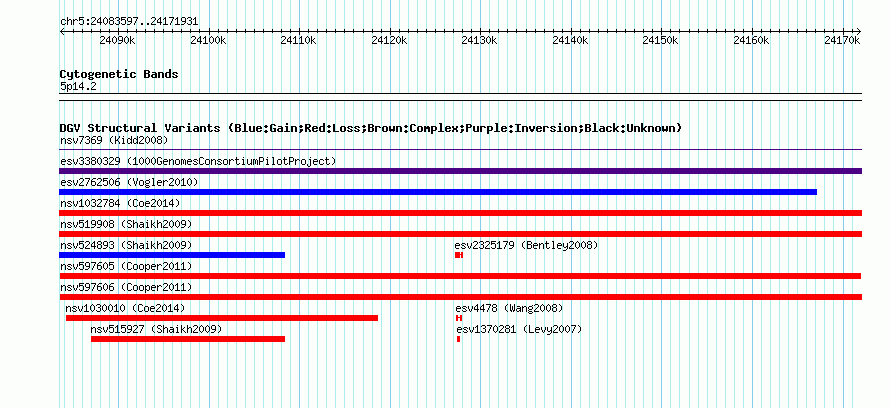This screenshot has height=408, width=890.
Task: Click the short blue nsv524893 gain bar
Action: [172, 255]
